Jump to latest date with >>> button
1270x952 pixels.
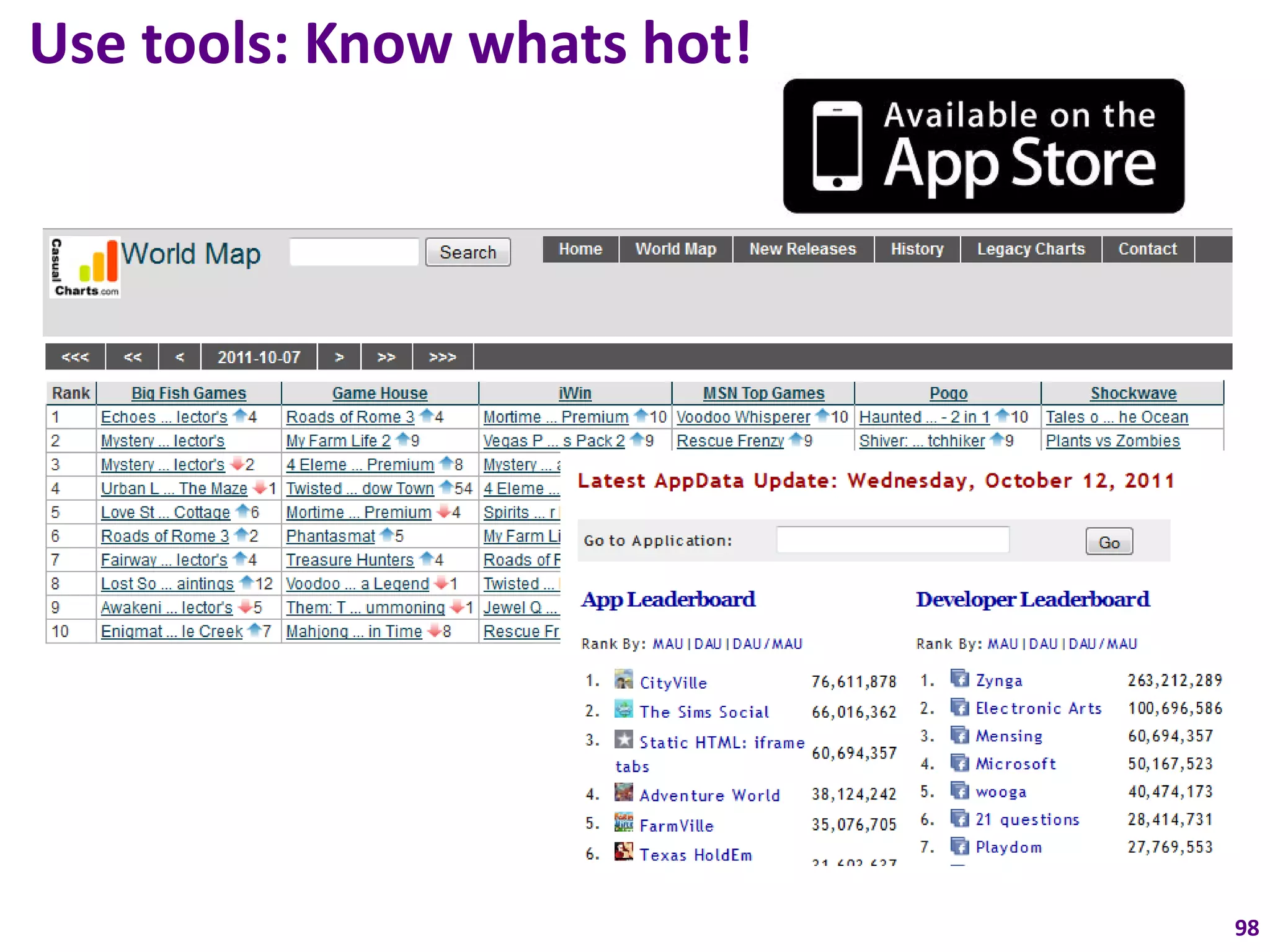click(x=443, y=357)
